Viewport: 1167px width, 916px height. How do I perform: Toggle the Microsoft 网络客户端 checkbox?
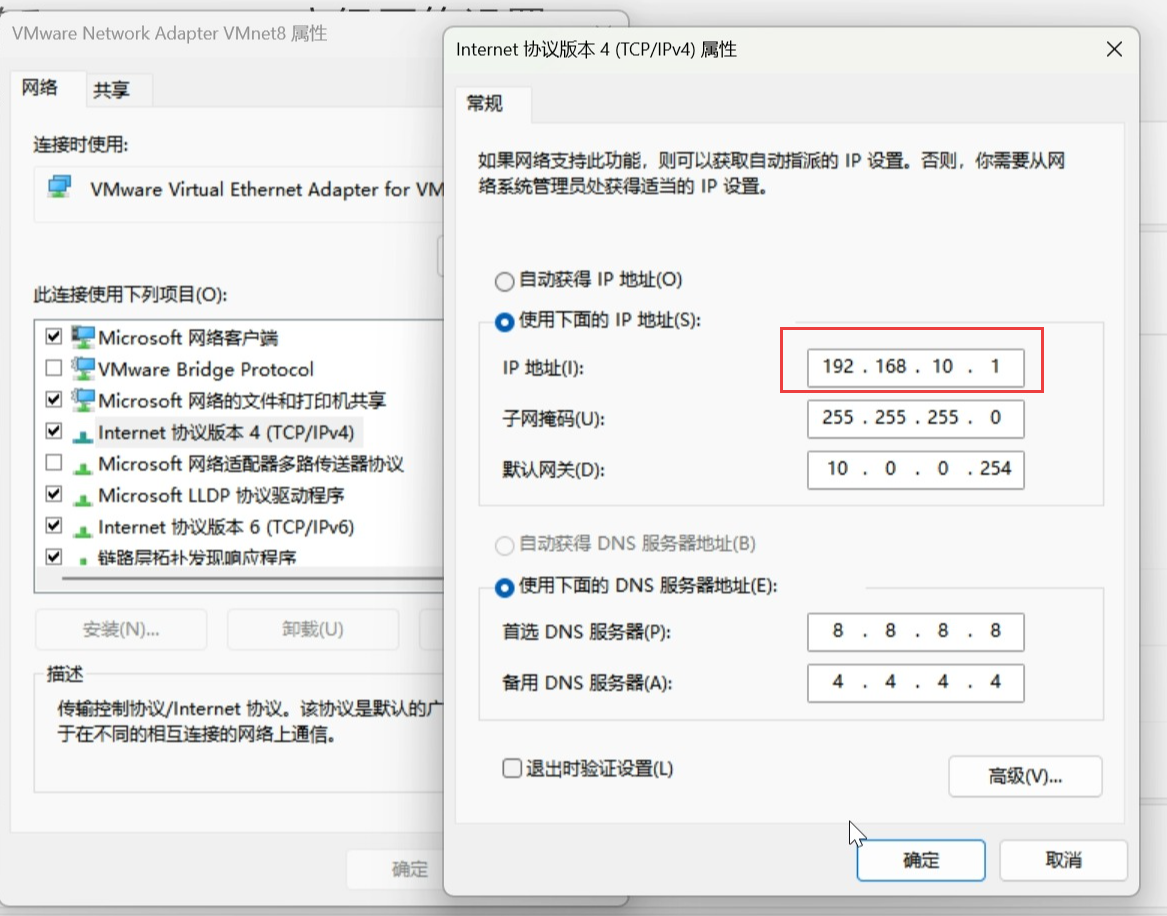(54, 336)
